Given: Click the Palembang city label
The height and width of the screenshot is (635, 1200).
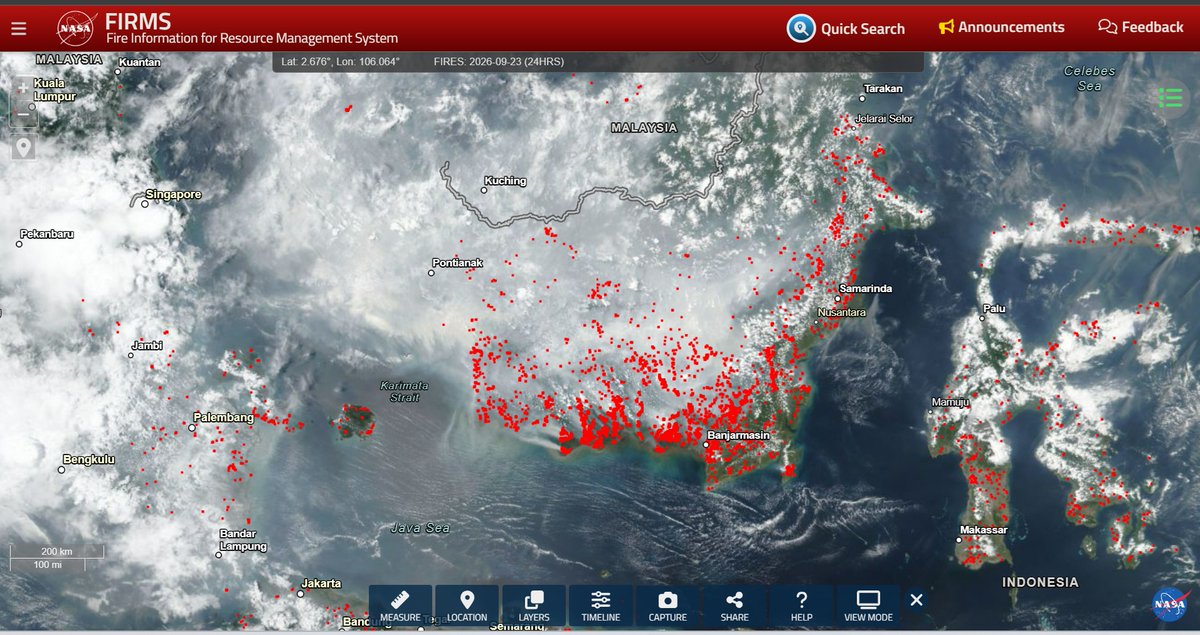Looking at the screenshot, I should coord(224,417).
